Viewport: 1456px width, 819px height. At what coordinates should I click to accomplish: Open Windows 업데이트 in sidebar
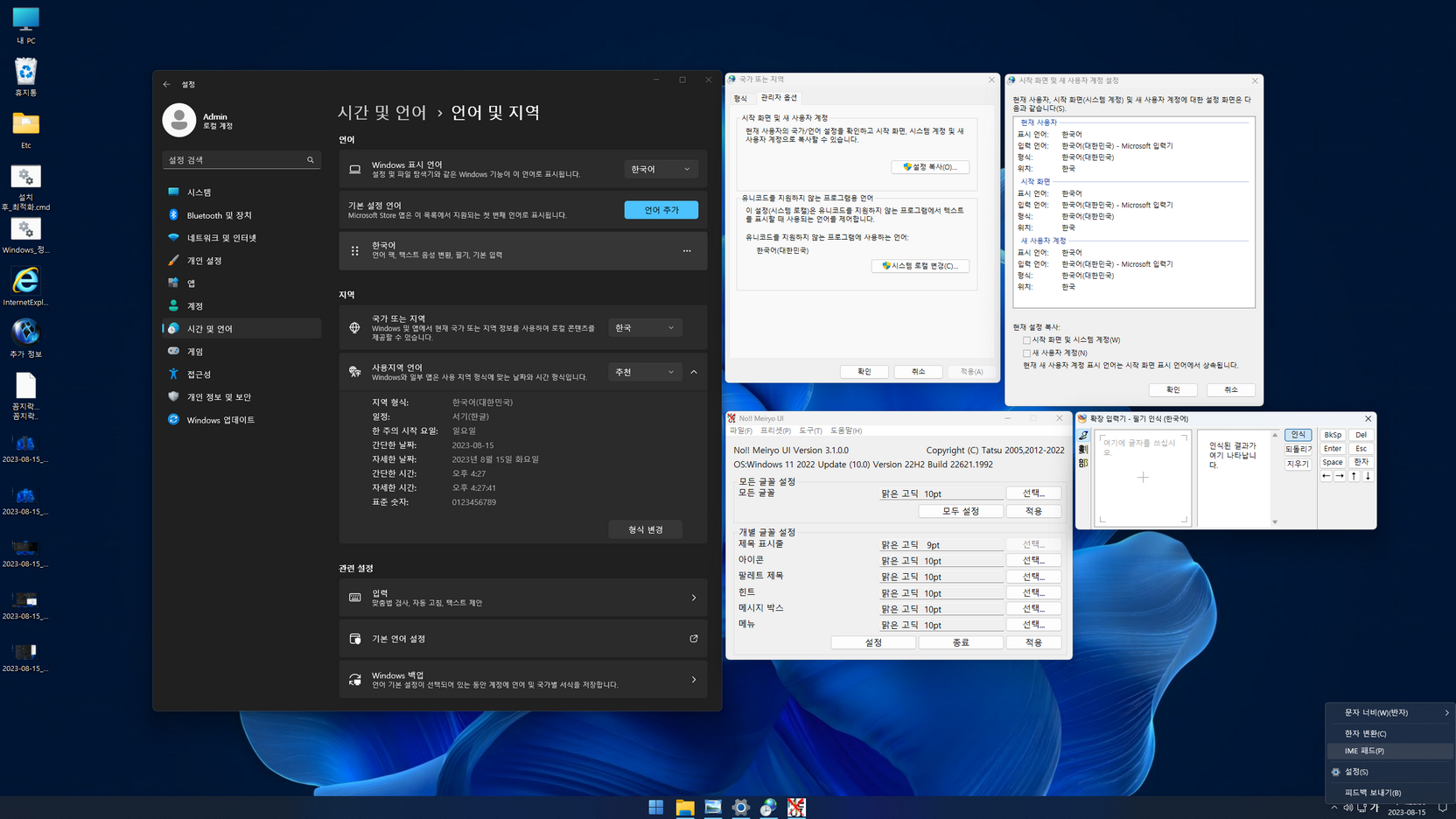pos(241,419)
